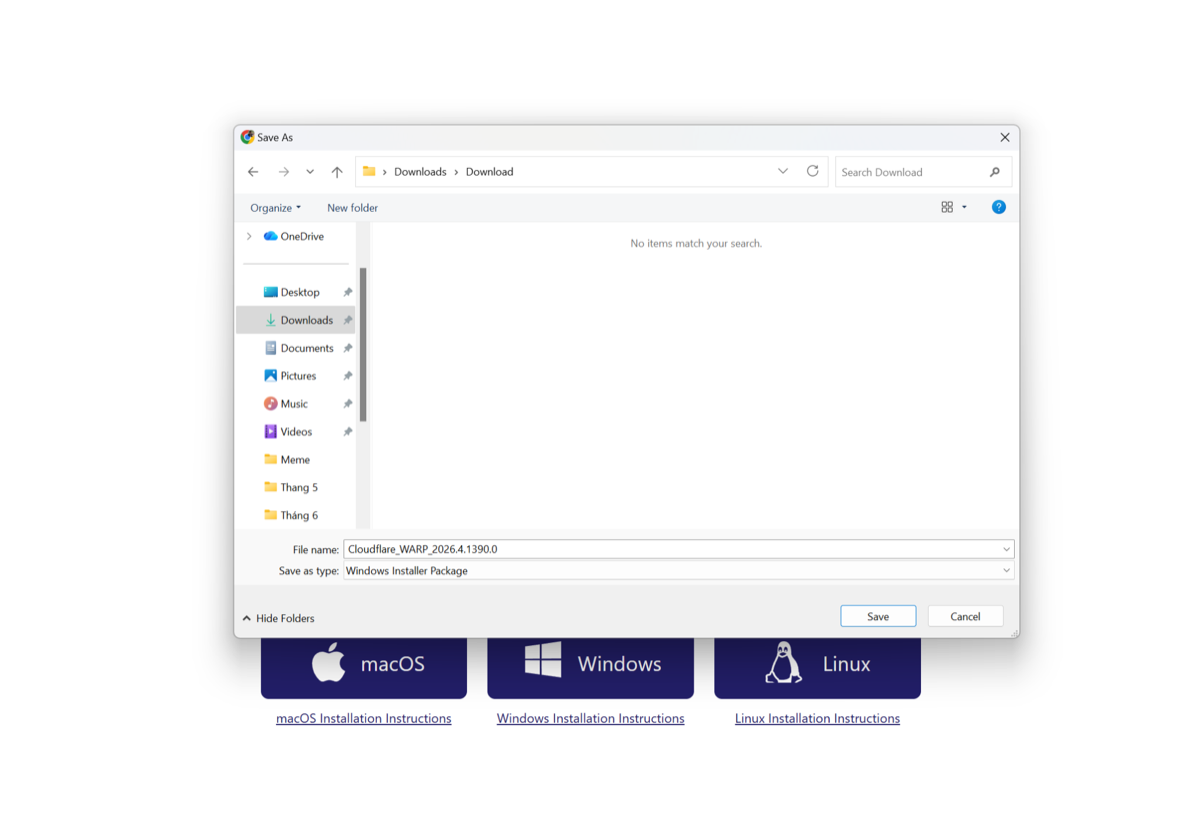Image resolution: width=1200 pixels, height=836 pixels.
Task: Refresh the Download folder view
Action: pyautogui.click(x=813, y=171)
